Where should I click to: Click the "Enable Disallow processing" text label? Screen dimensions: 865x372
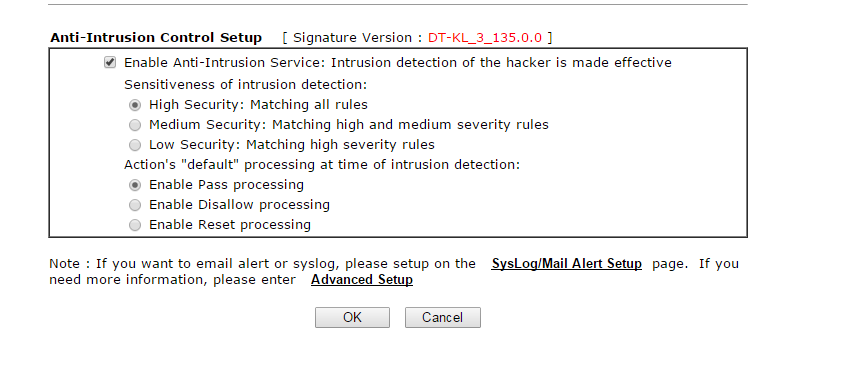point(239,205)
